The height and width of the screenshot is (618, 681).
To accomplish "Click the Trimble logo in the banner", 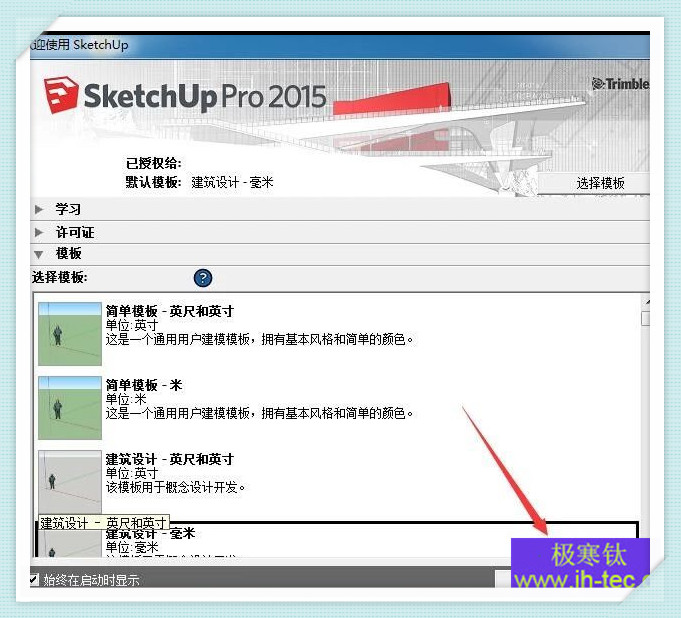I will tap(621, 84).
